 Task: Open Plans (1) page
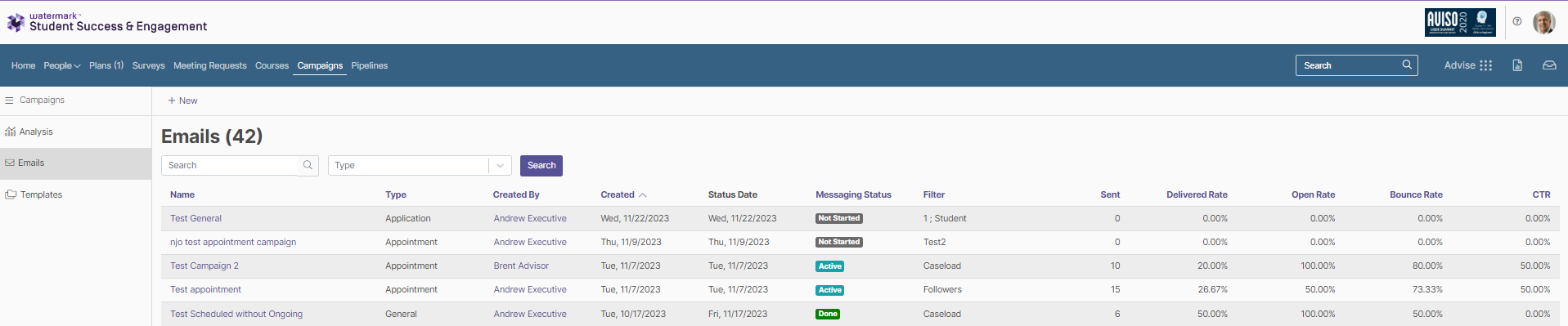click(106, 65)
